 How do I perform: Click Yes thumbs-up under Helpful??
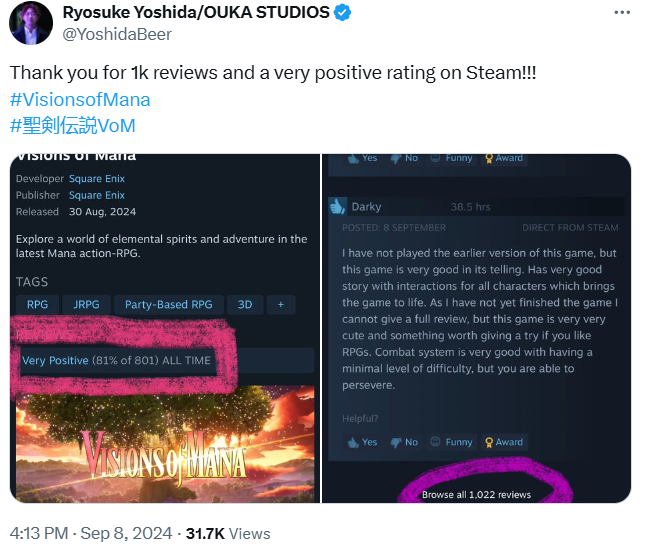coord(361,441)
